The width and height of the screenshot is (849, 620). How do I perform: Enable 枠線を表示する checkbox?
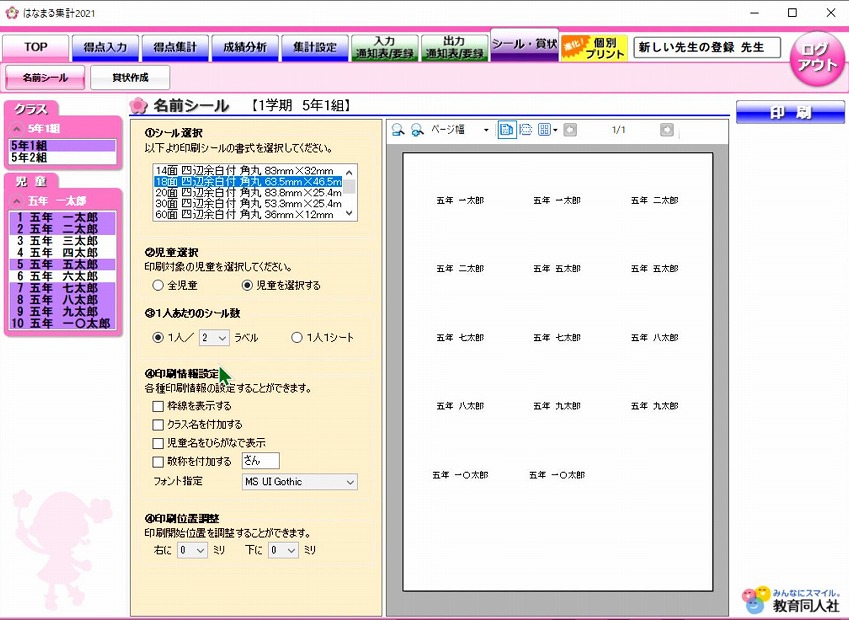(x=158, y=406)
